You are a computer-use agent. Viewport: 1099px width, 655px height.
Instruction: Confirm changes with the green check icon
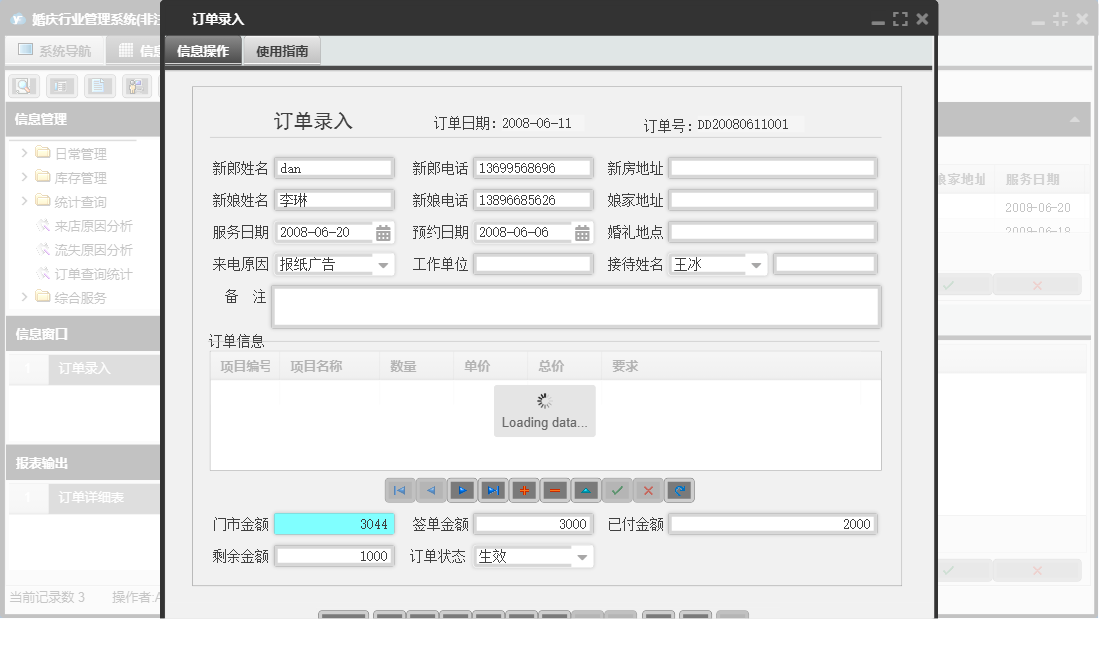coord(618,490)
